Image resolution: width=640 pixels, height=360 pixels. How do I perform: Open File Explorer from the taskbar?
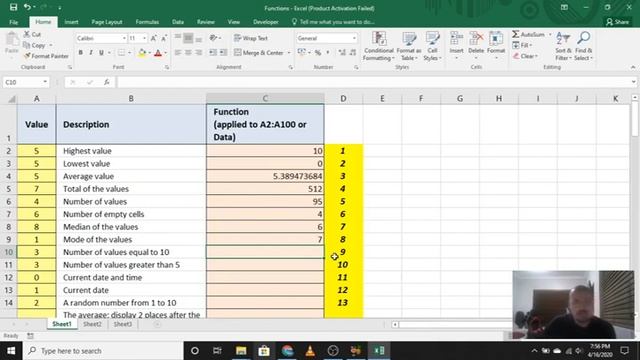tap(241, 351)
